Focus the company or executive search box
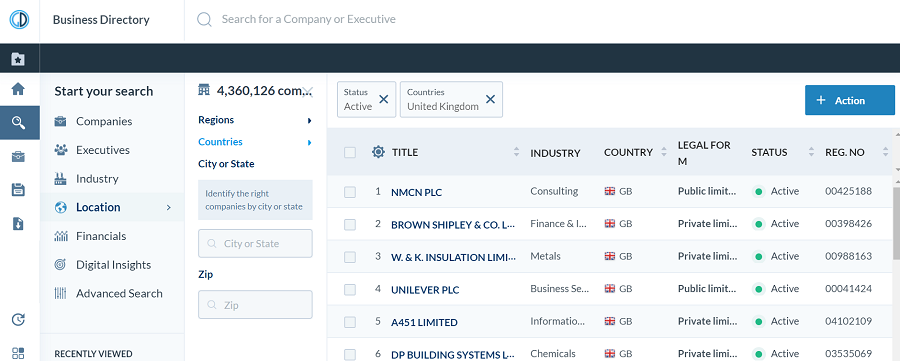This screenshot has width=900, height=361. 308,20
